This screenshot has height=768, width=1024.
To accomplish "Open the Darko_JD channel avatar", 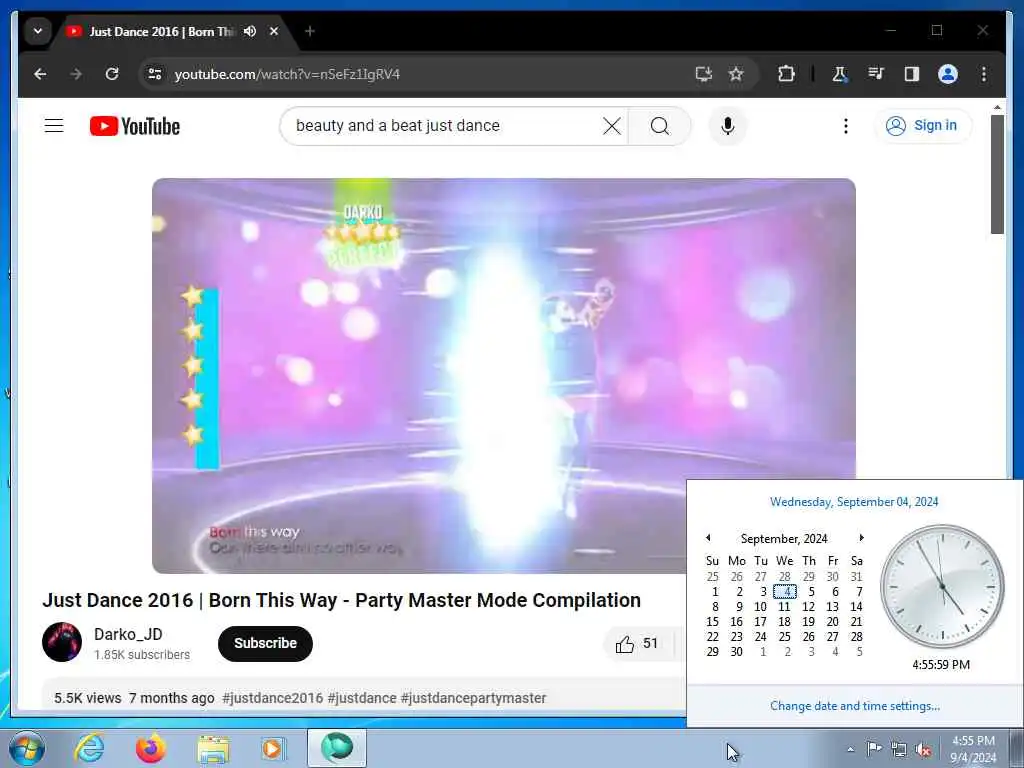I will coord(62,642).
